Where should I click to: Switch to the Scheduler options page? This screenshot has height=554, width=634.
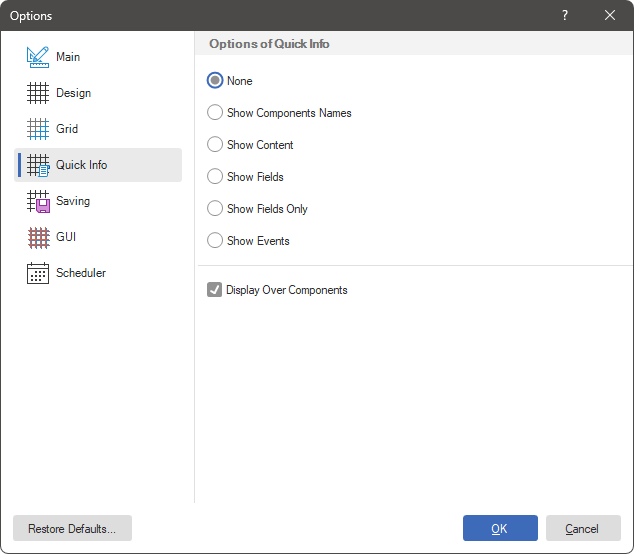(81, 273)
